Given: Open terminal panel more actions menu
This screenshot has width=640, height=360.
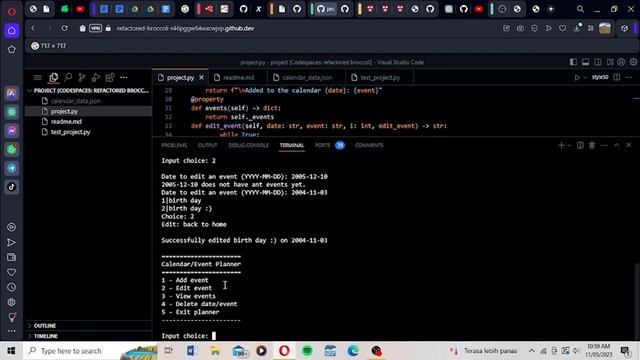Looking at the screenshot, I should click(x=604, y=145).
